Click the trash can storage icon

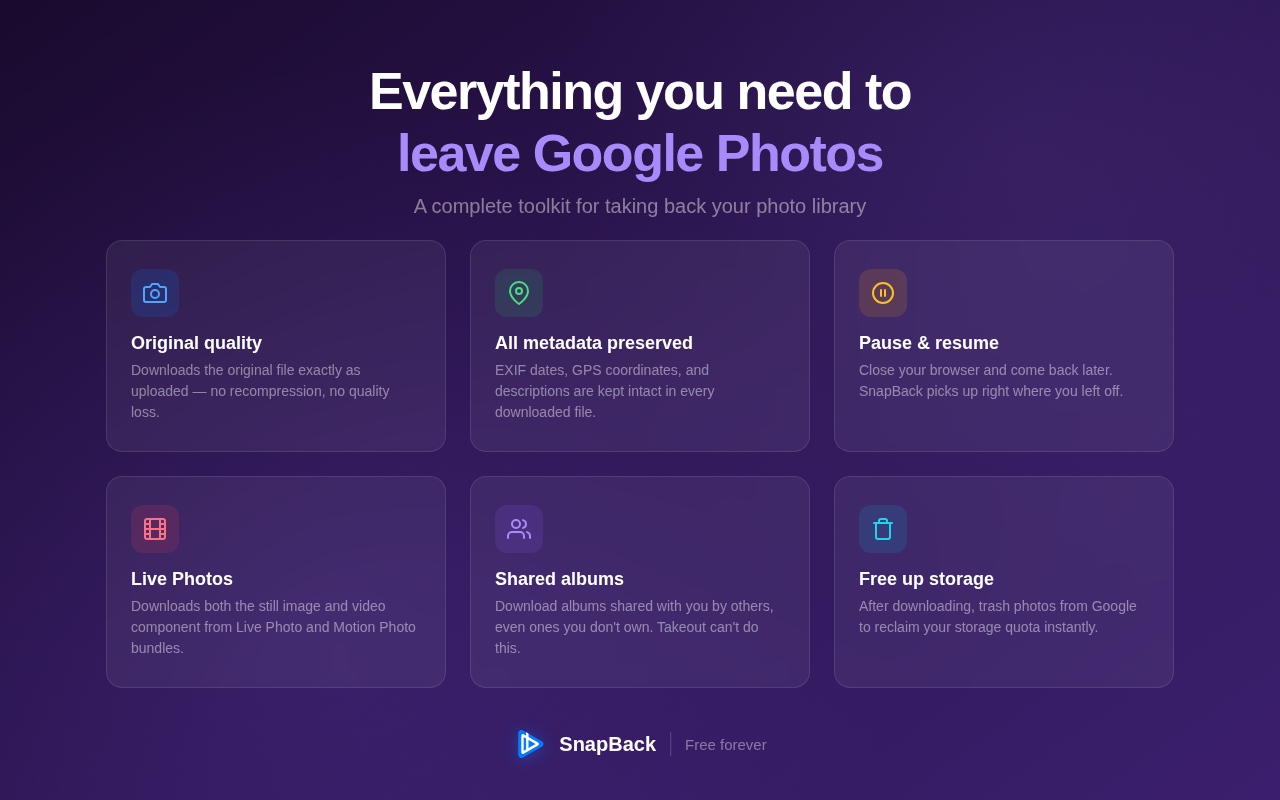(x=883, y=529)
